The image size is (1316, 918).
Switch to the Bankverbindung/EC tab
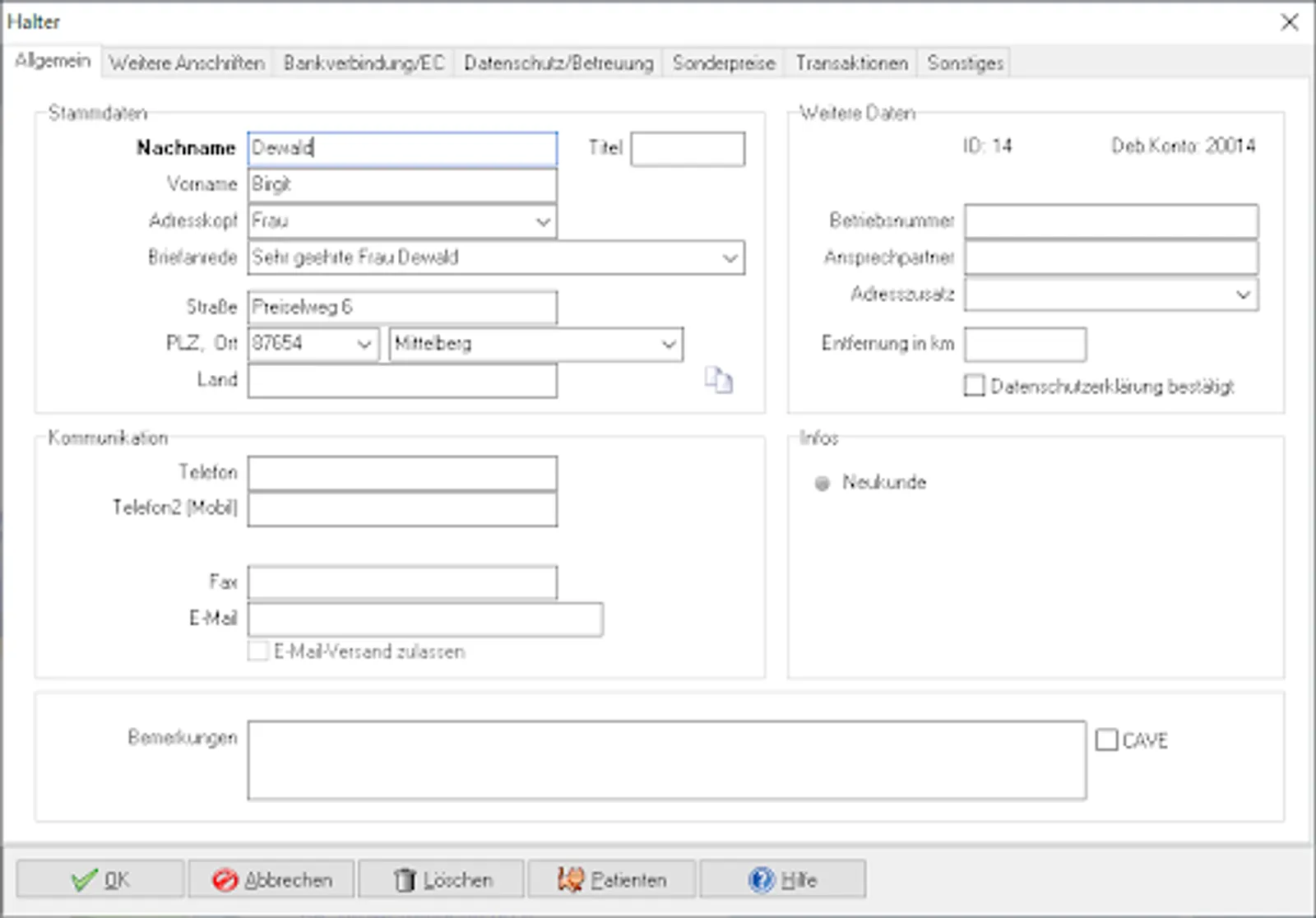[364, 63]
